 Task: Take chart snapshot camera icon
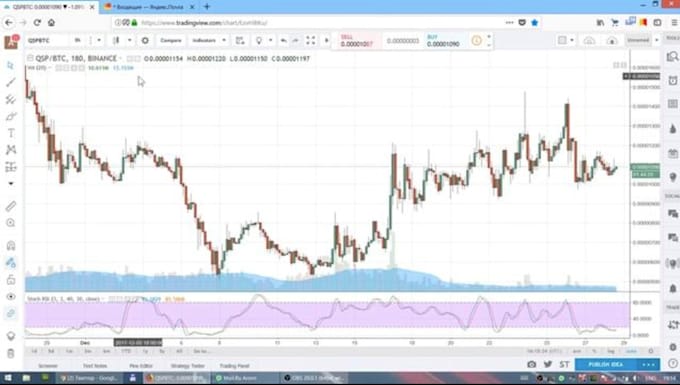532,365
